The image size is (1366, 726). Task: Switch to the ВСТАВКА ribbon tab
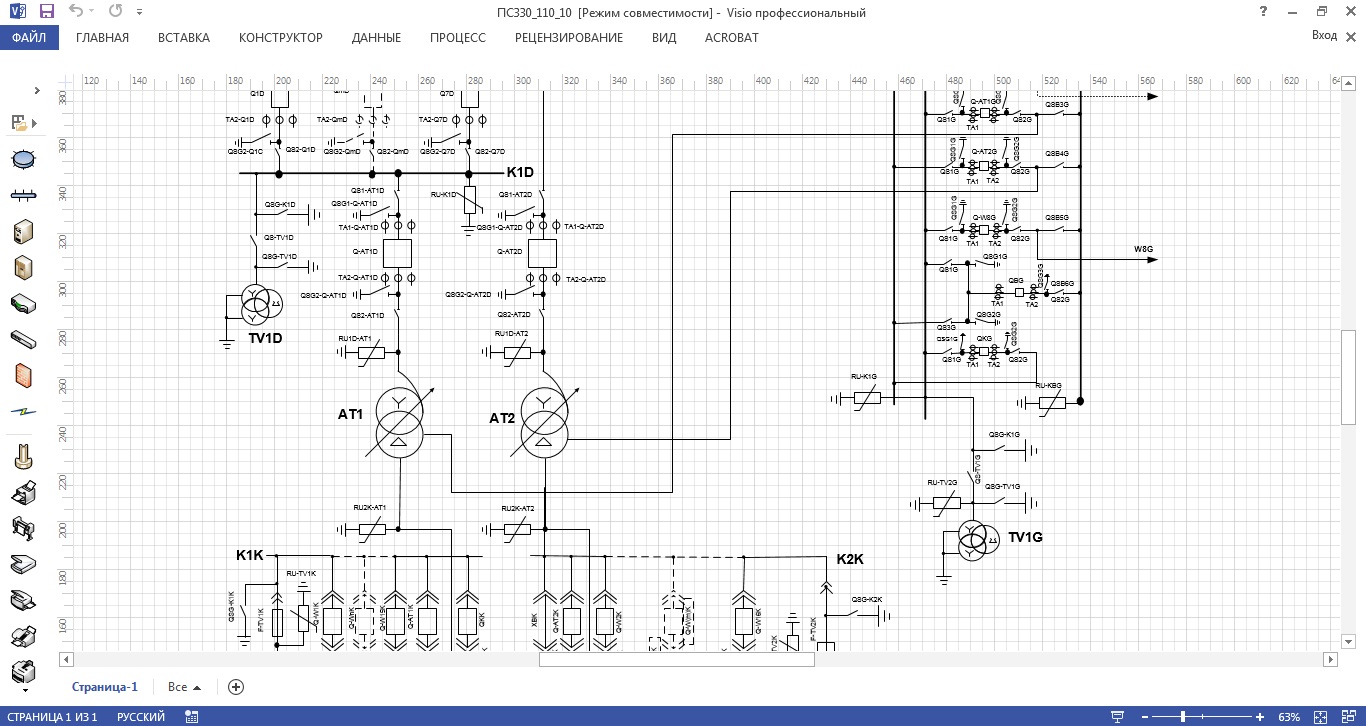pos(184,38)
